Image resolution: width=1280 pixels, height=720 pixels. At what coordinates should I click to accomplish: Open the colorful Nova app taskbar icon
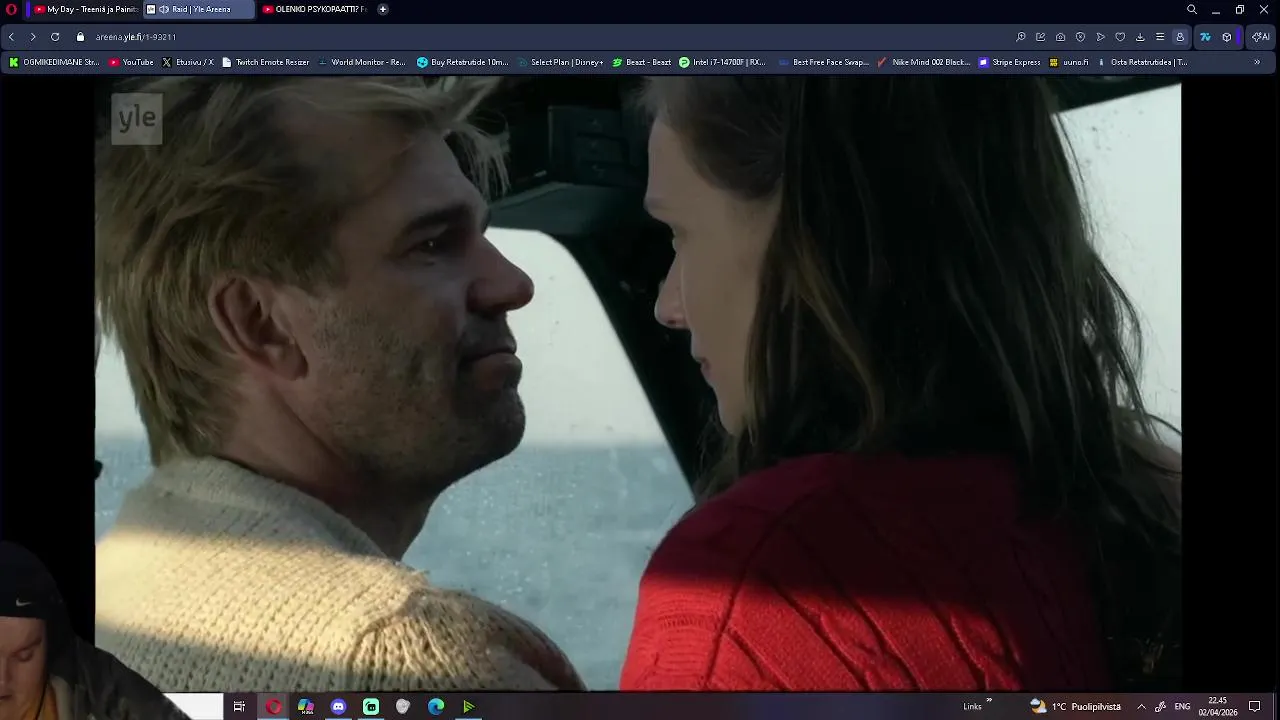(306, 706)
